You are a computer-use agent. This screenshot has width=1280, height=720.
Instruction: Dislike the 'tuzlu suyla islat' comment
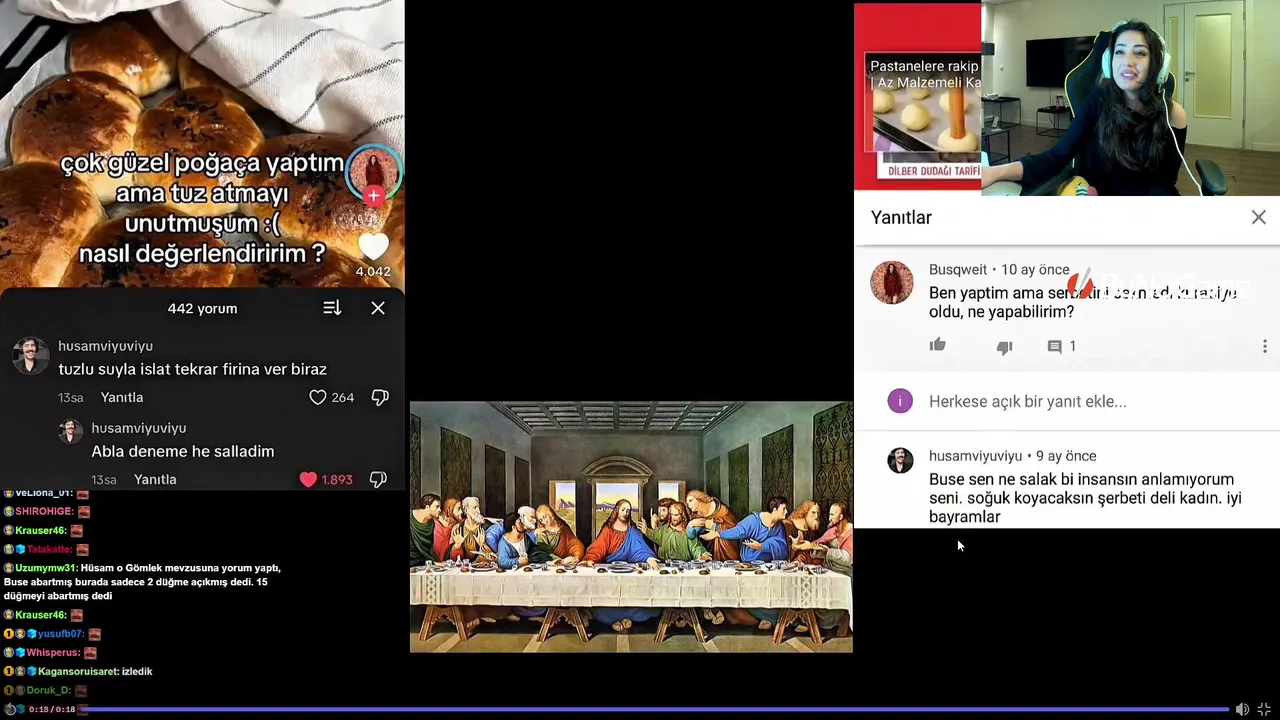tap(380, 397)
